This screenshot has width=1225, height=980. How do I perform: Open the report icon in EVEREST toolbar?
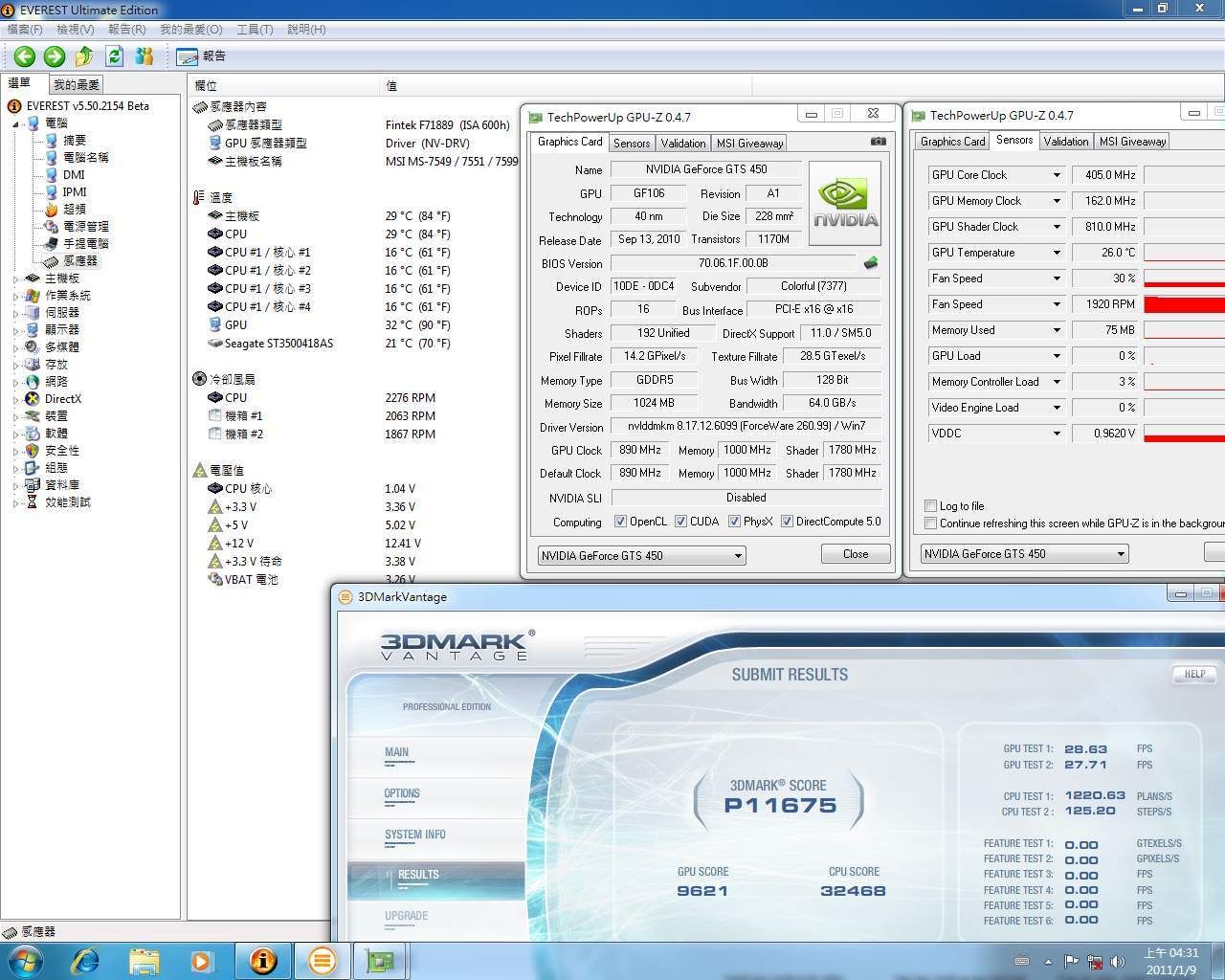click(x=188, y=56)
